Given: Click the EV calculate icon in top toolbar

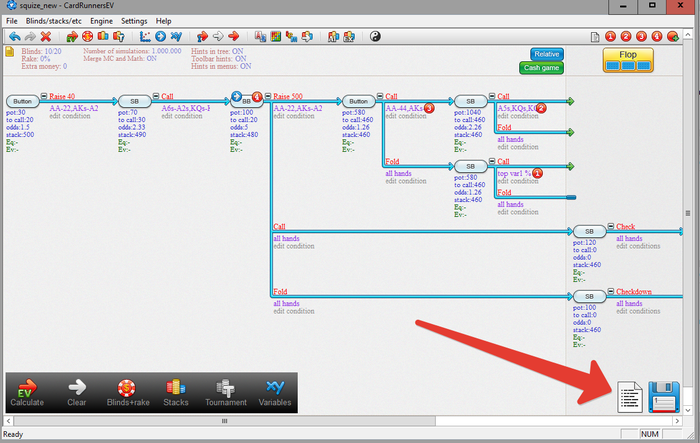Looking at the screenshot, I should coord(72,37).
